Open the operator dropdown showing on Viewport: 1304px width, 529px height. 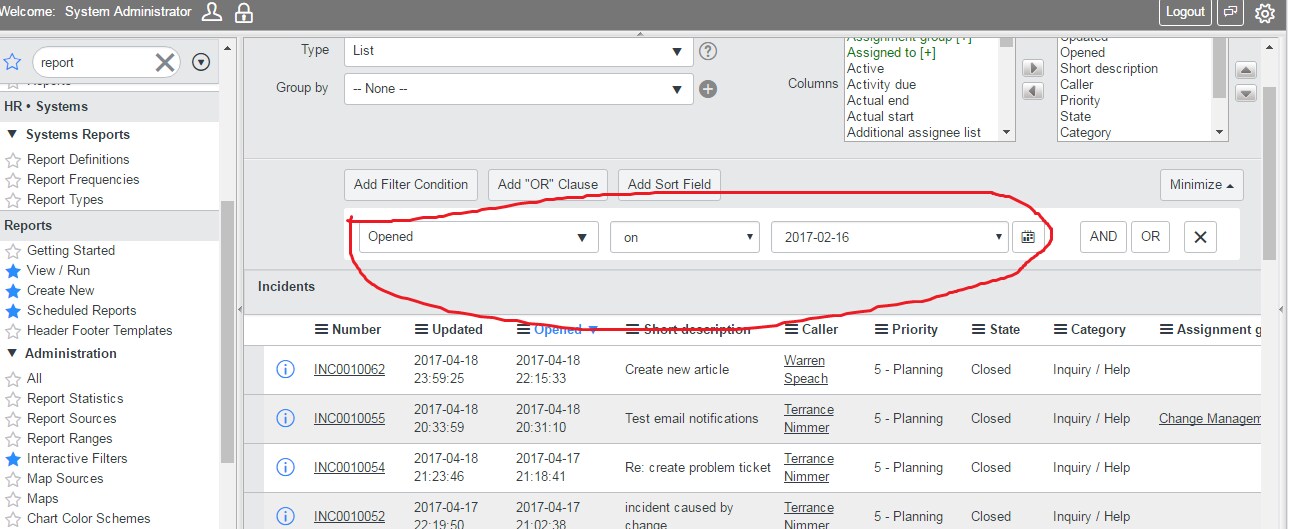pos(685,237)
